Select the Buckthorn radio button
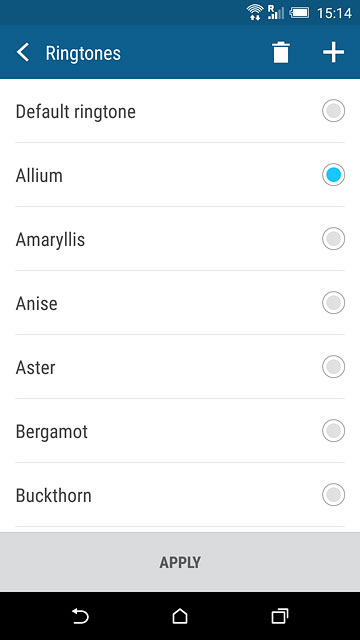 pyautogui.click(x=333, y=495)
